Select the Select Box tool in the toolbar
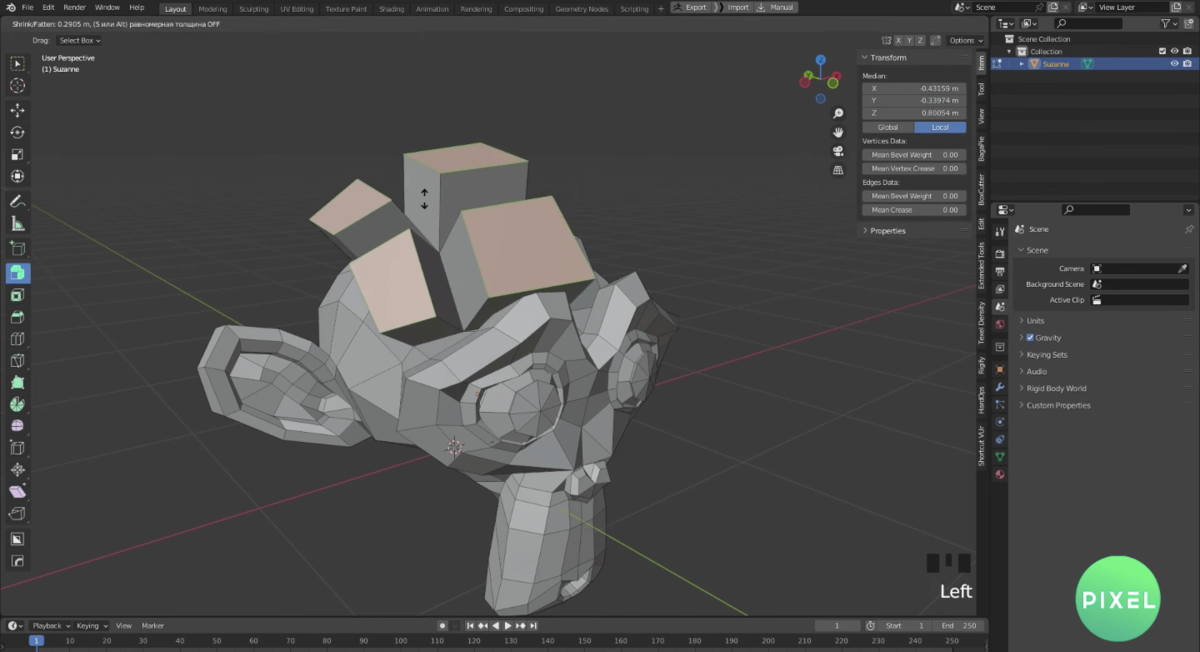This screenshot has width=1200, height=652. (17, 64)
